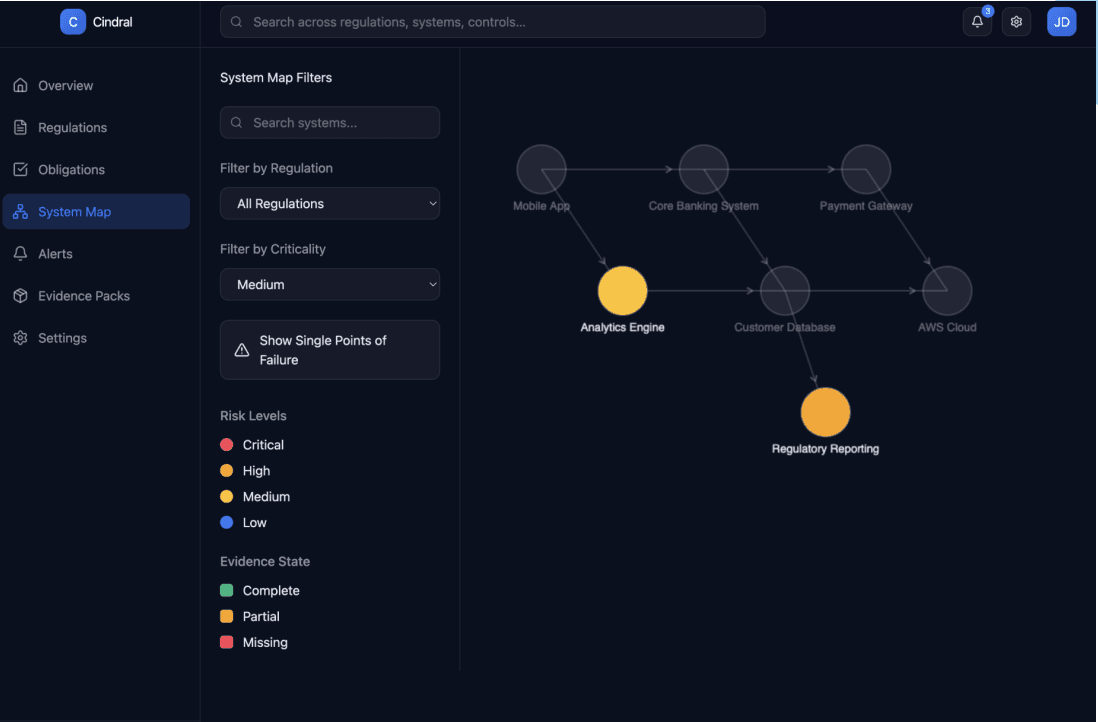
Task: Select the Regulations sidebar icon
Action: coord(20,127)
